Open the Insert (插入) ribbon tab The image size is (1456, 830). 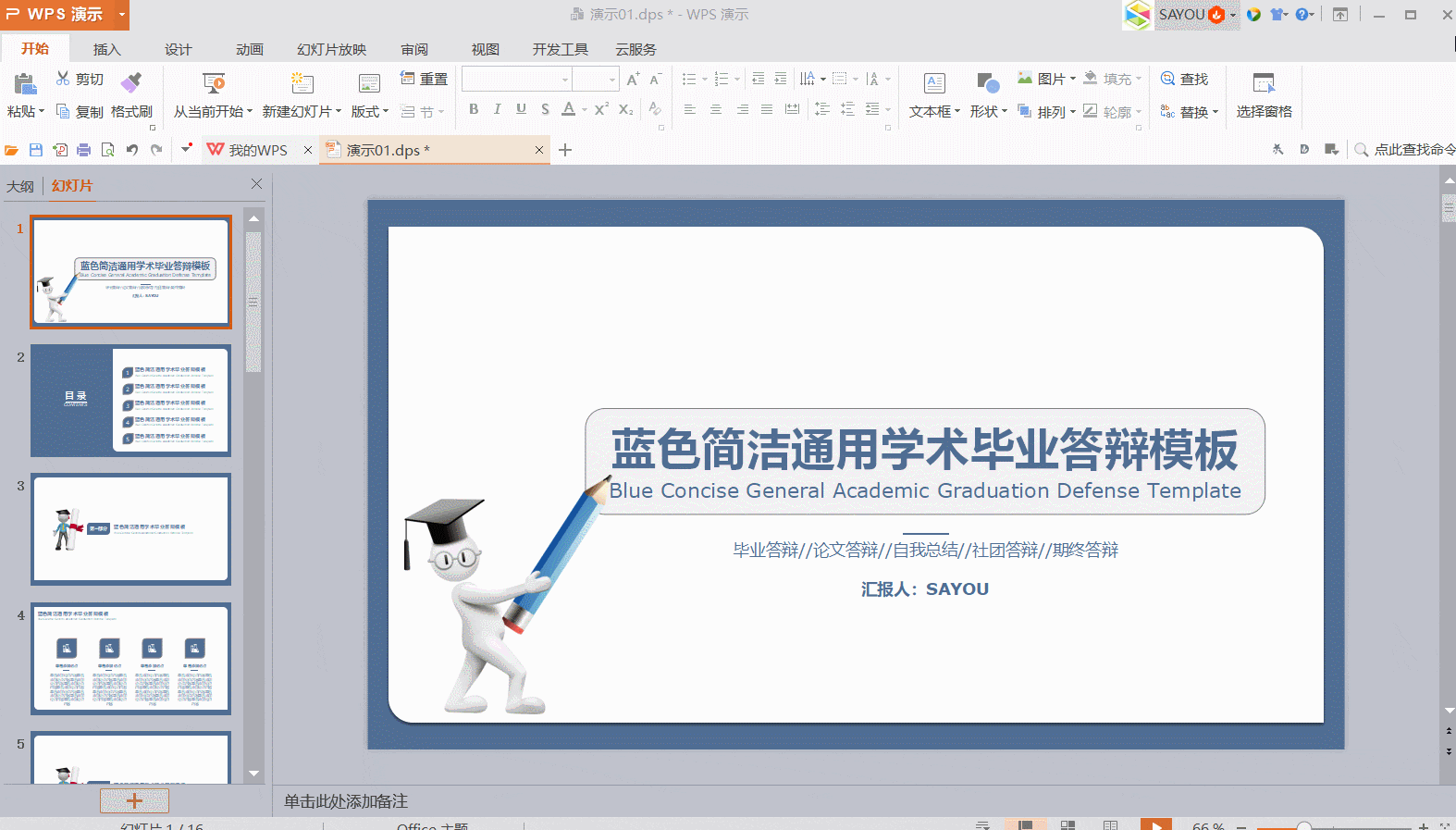tap(107, 49)
